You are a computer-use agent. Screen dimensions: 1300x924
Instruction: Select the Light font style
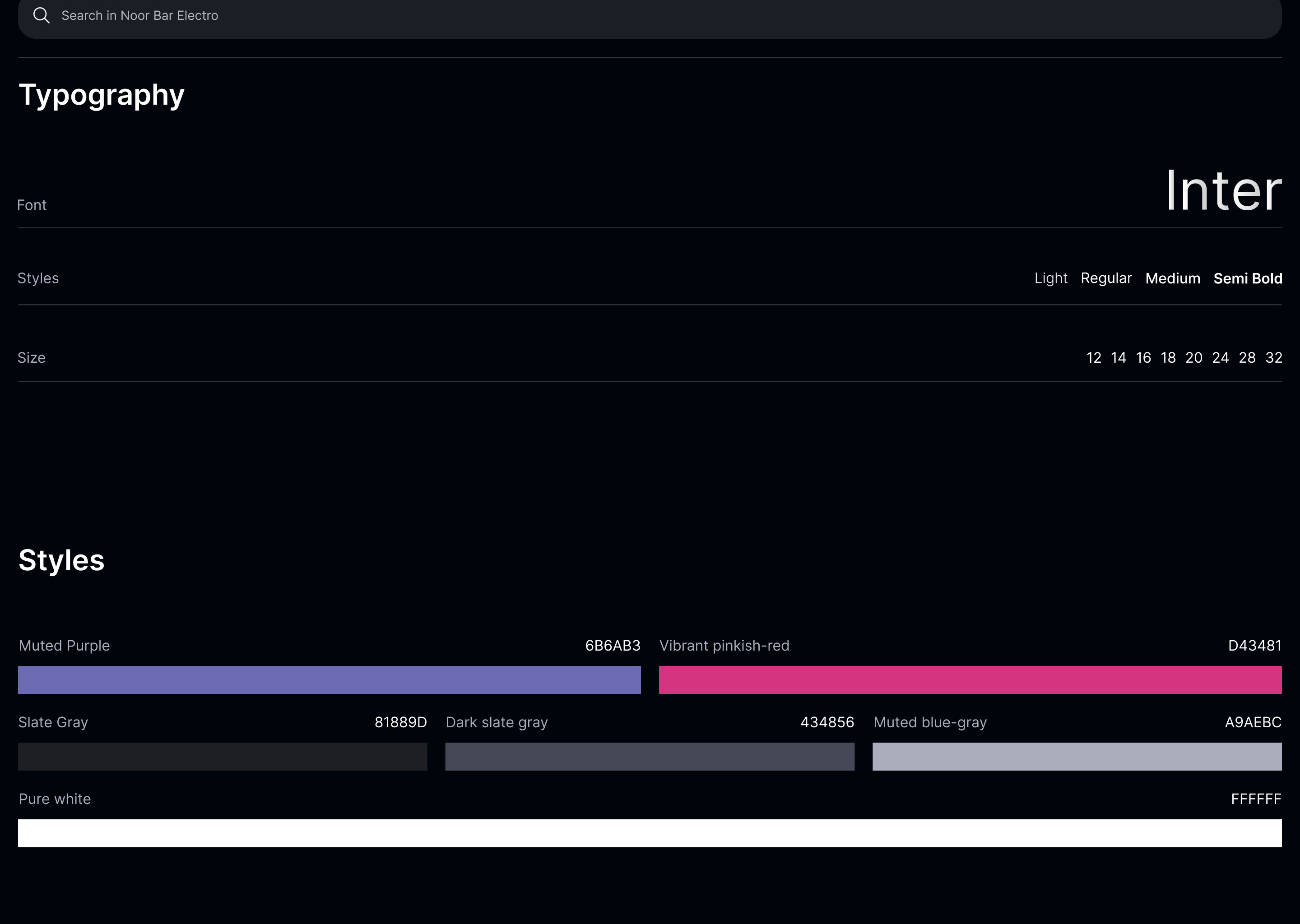[x=1051, y=278]
